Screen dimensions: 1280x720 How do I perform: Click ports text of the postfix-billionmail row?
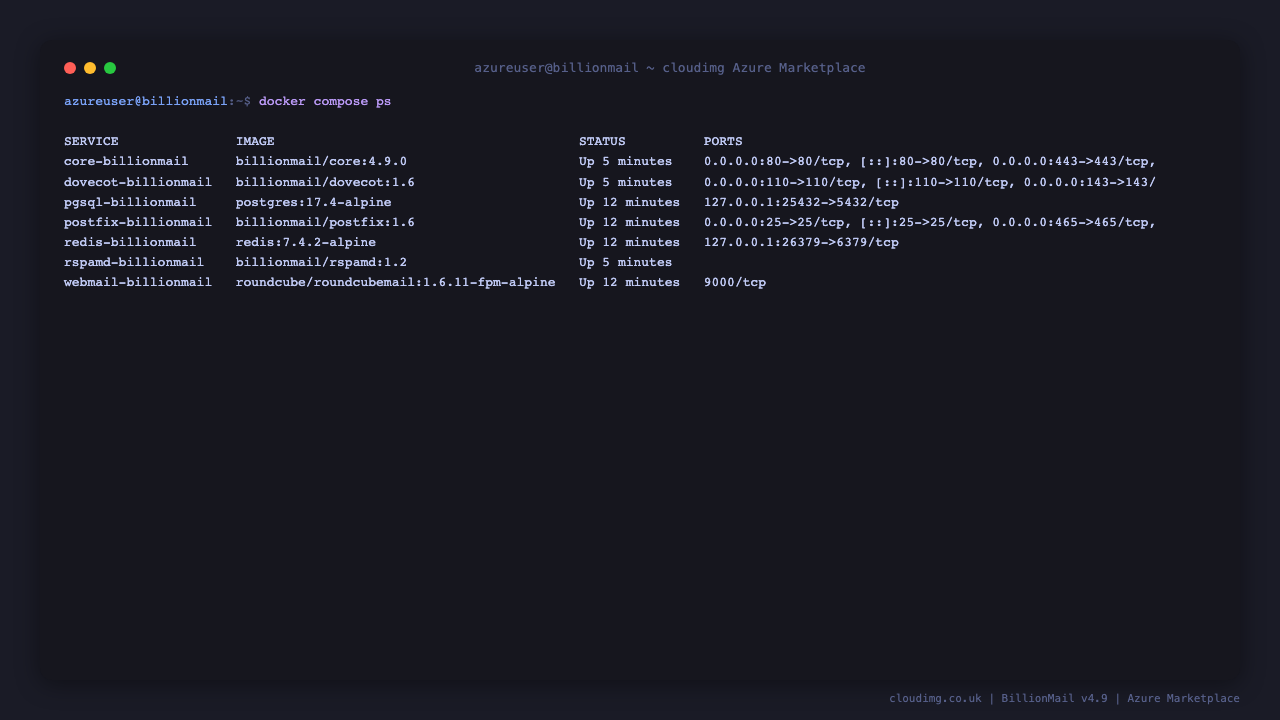930,222
